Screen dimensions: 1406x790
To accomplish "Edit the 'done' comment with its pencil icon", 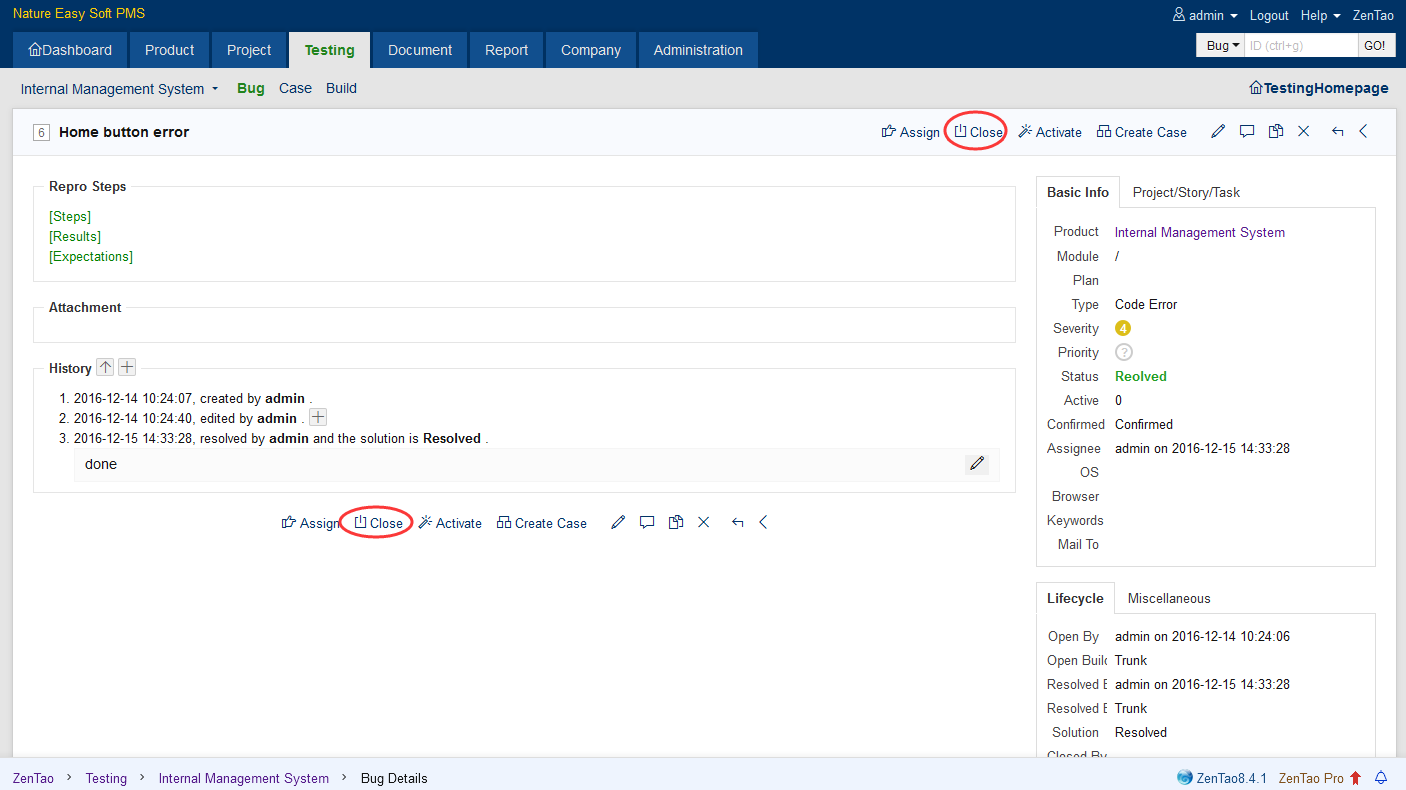I will 977,464.
